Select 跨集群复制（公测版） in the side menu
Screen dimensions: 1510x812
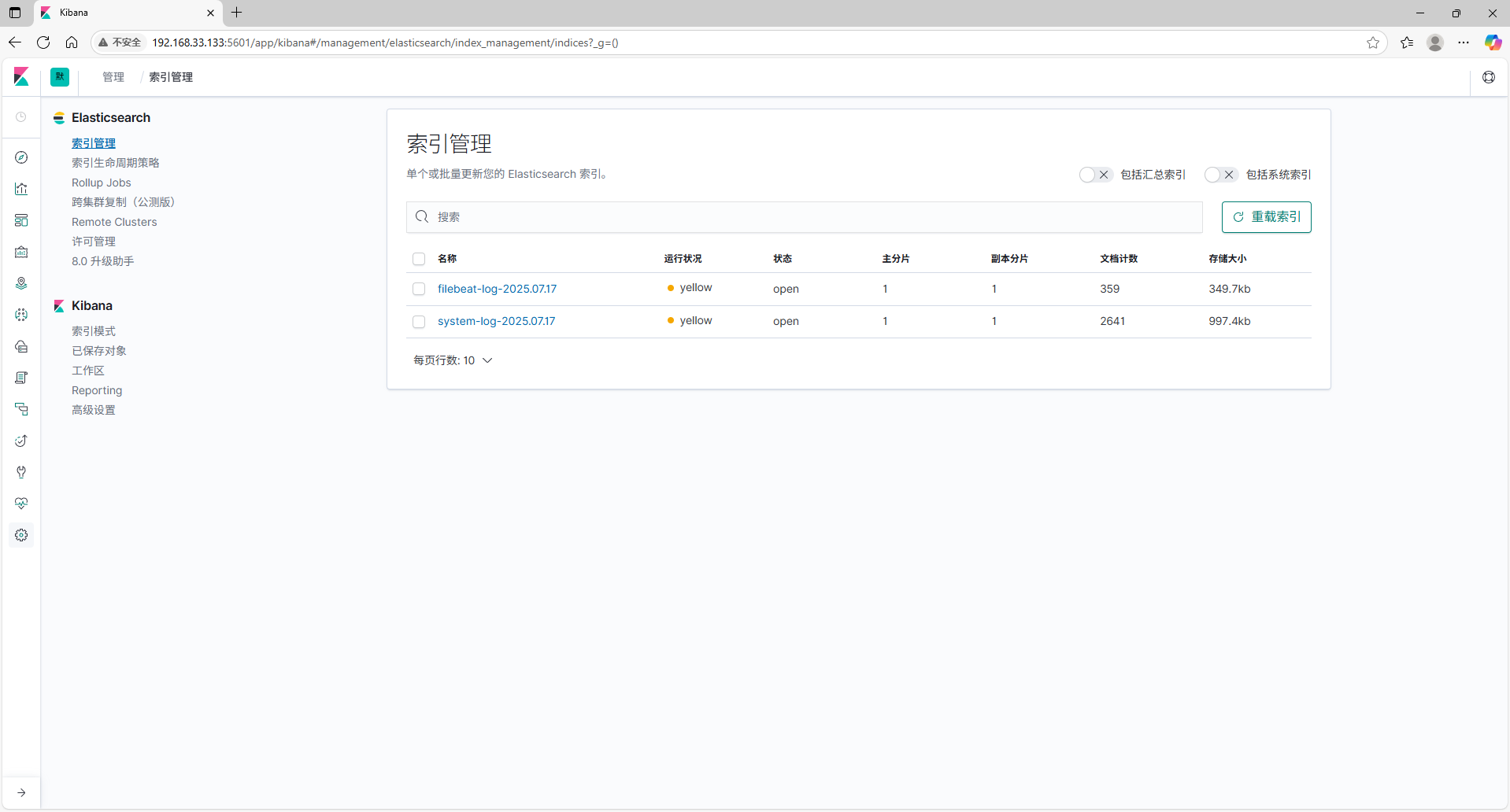[x=124, y=202]
